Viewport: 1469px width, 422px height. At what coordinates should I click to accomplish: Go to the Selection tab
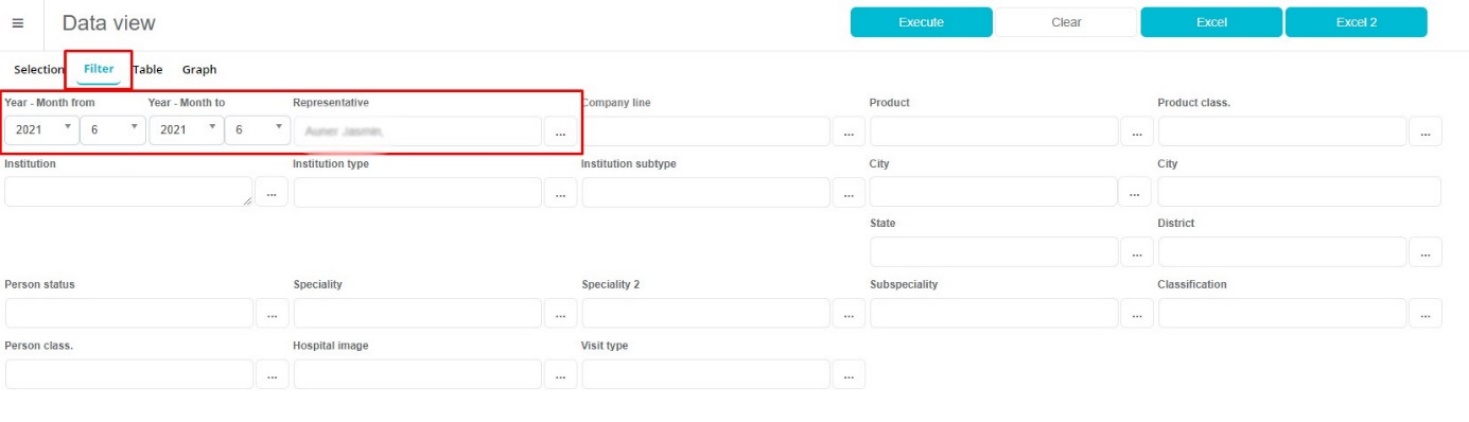39,70
